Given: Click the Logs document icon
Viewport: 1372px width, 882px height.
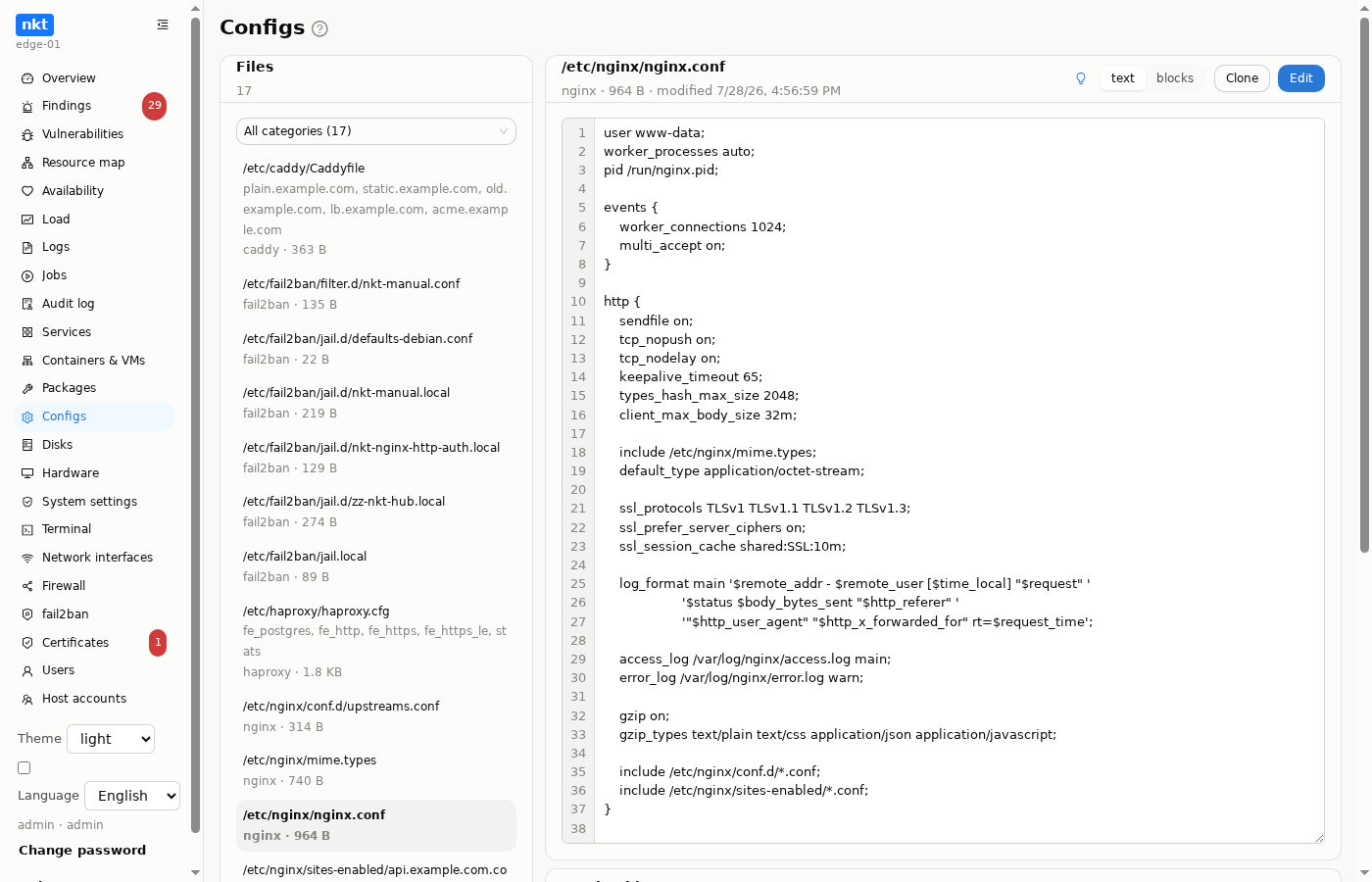Looking at the screenshot, I should click(27, 247).
